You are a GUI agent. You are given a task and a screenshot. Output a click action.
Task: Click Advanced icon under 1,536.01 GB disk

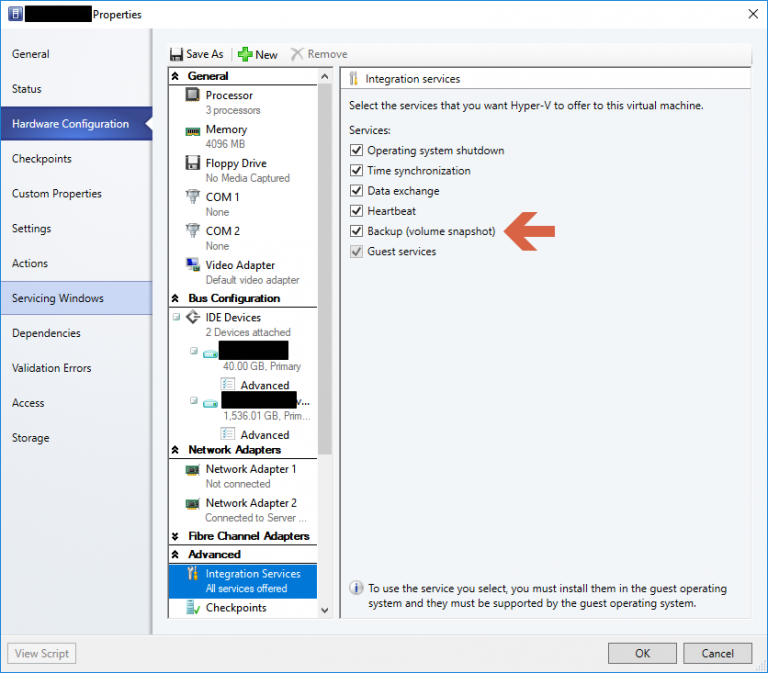click(x=227, y=433)
